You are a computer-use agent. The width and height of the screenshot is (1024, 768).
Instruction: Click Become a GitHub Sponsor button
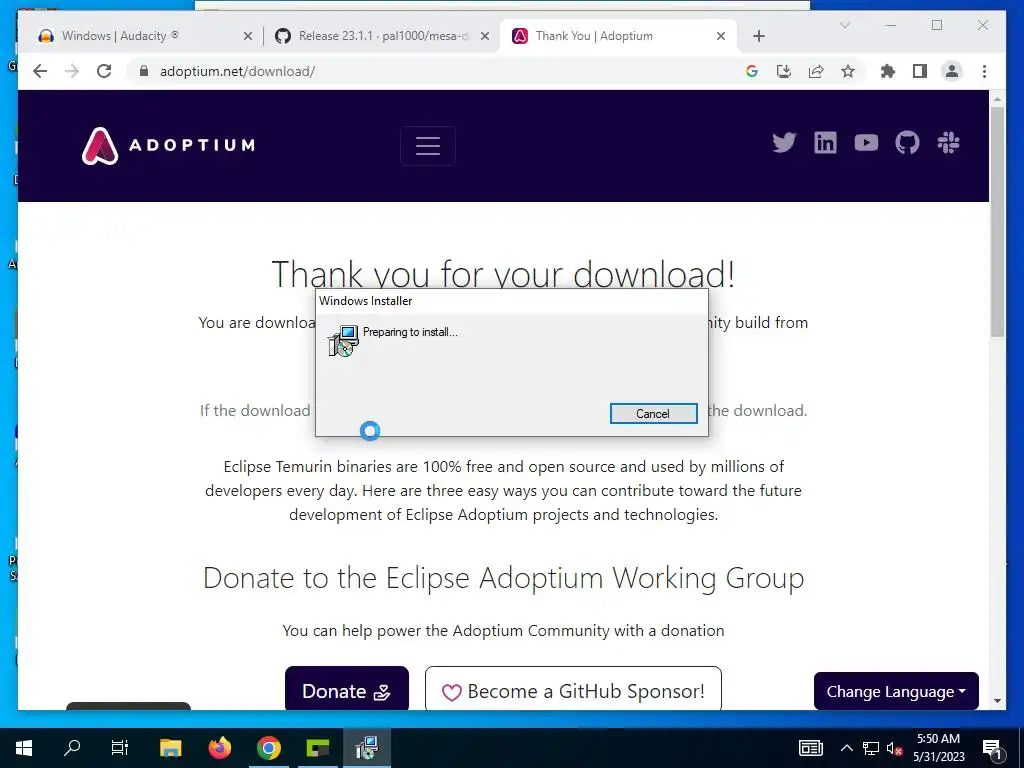tap(573, 690)
